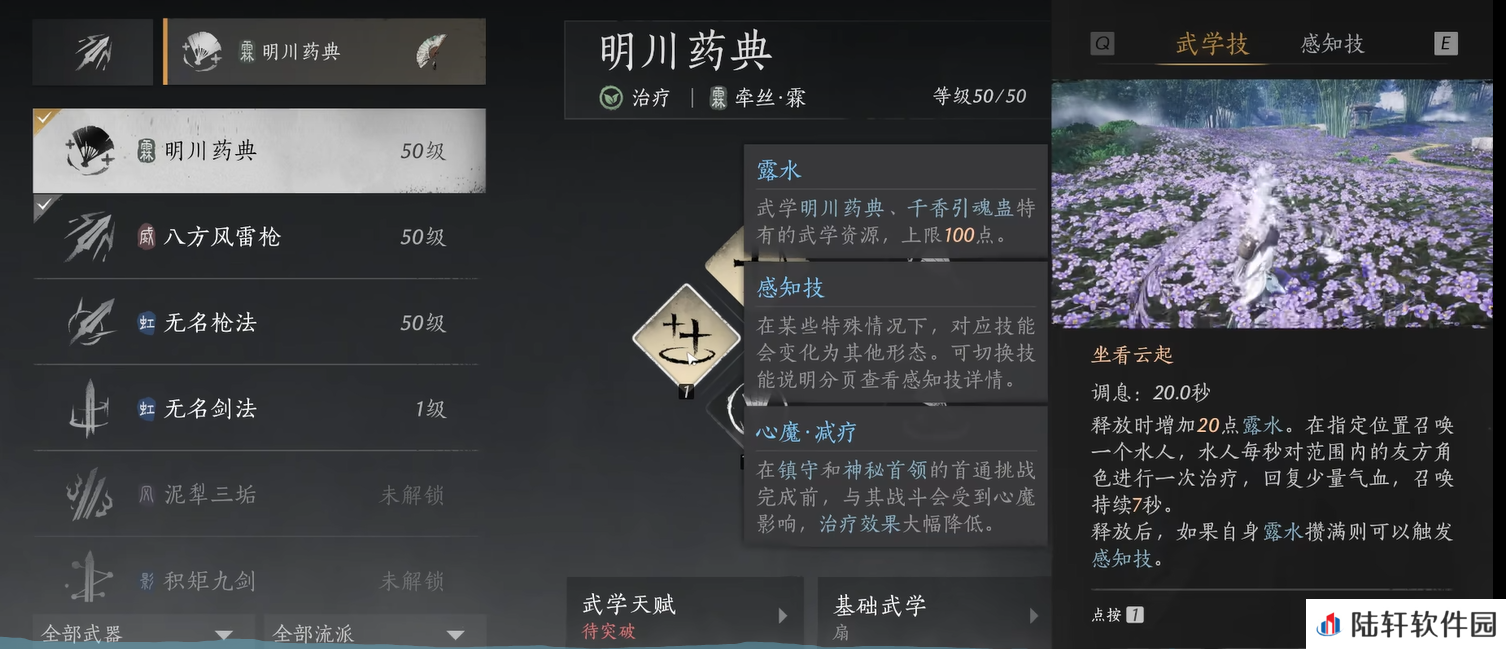
Task: Expand the 基础武学 panel arrow
Action: 1034,616
